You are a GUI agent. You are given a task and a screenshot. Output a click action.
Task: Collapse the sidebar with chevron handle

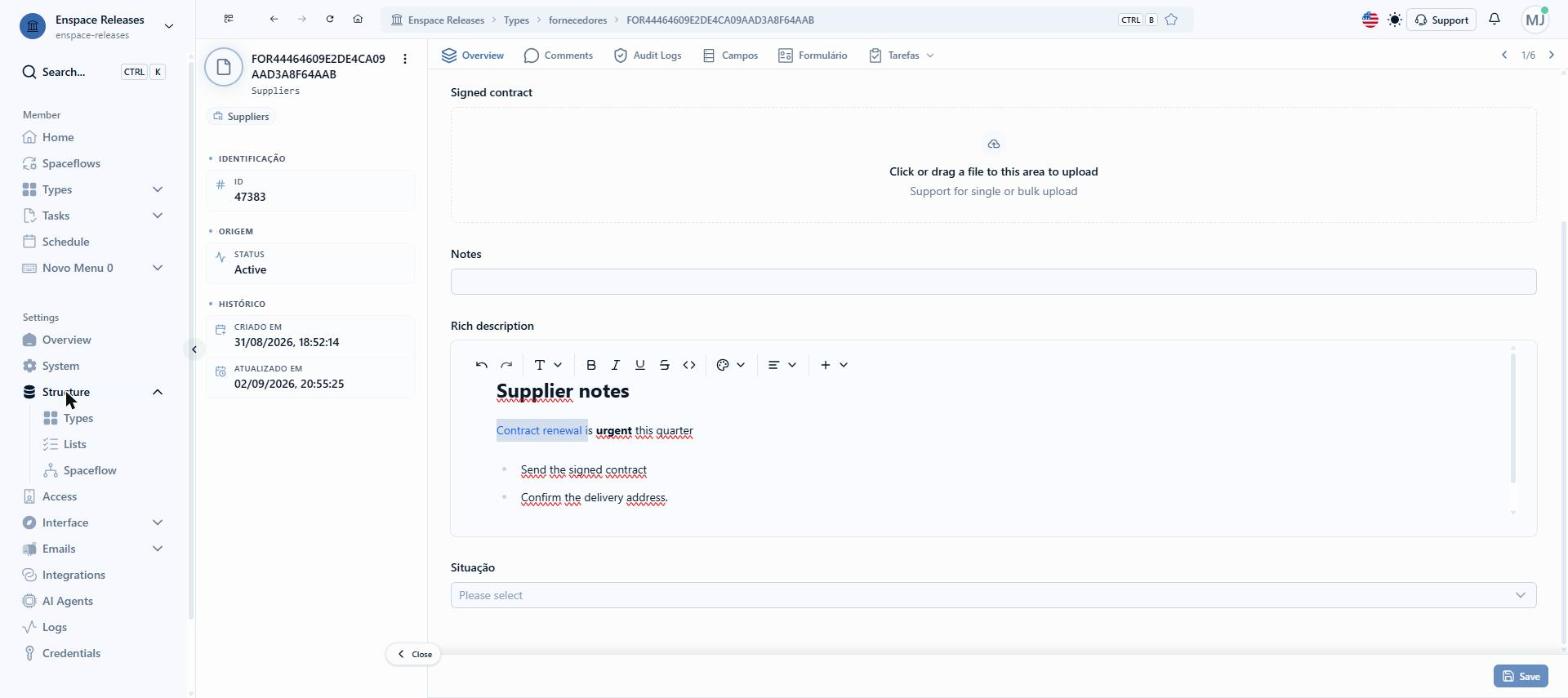(x=194, y=349)
